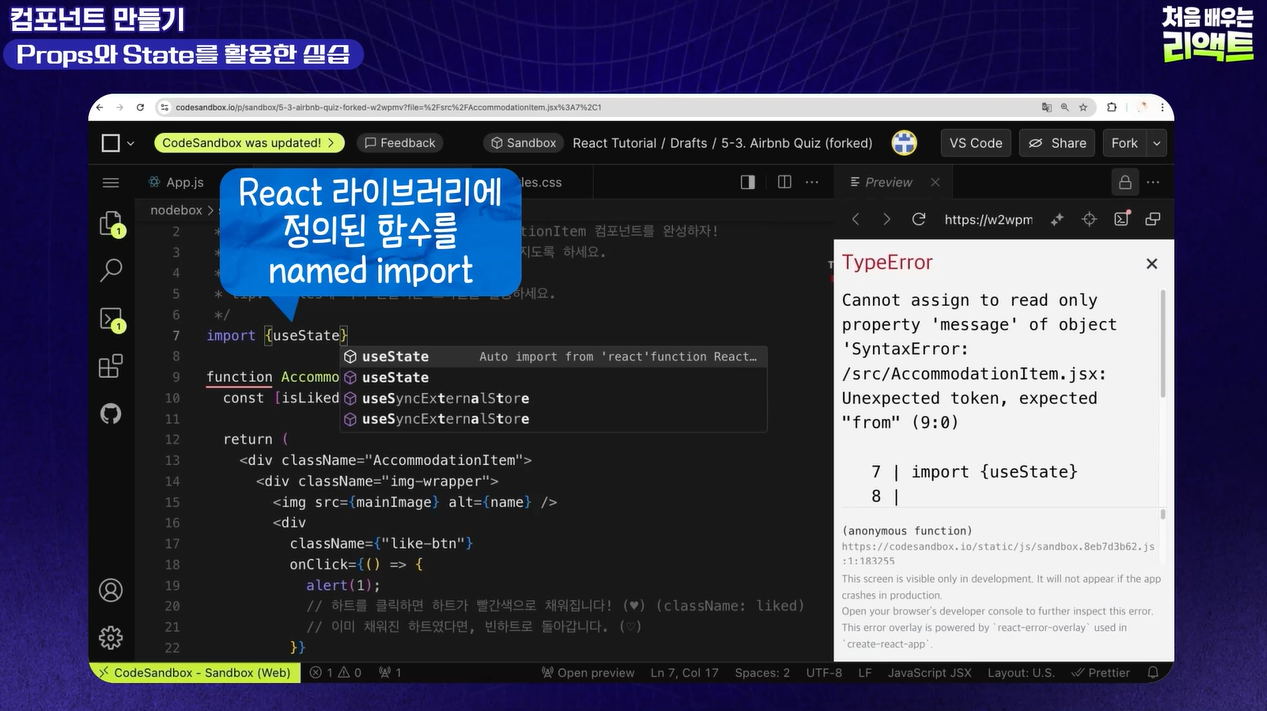Reload the browser page
Image resolution: width=1267 pixels, height=711 pixels.
pyautogui.click(x=139, y=107)
